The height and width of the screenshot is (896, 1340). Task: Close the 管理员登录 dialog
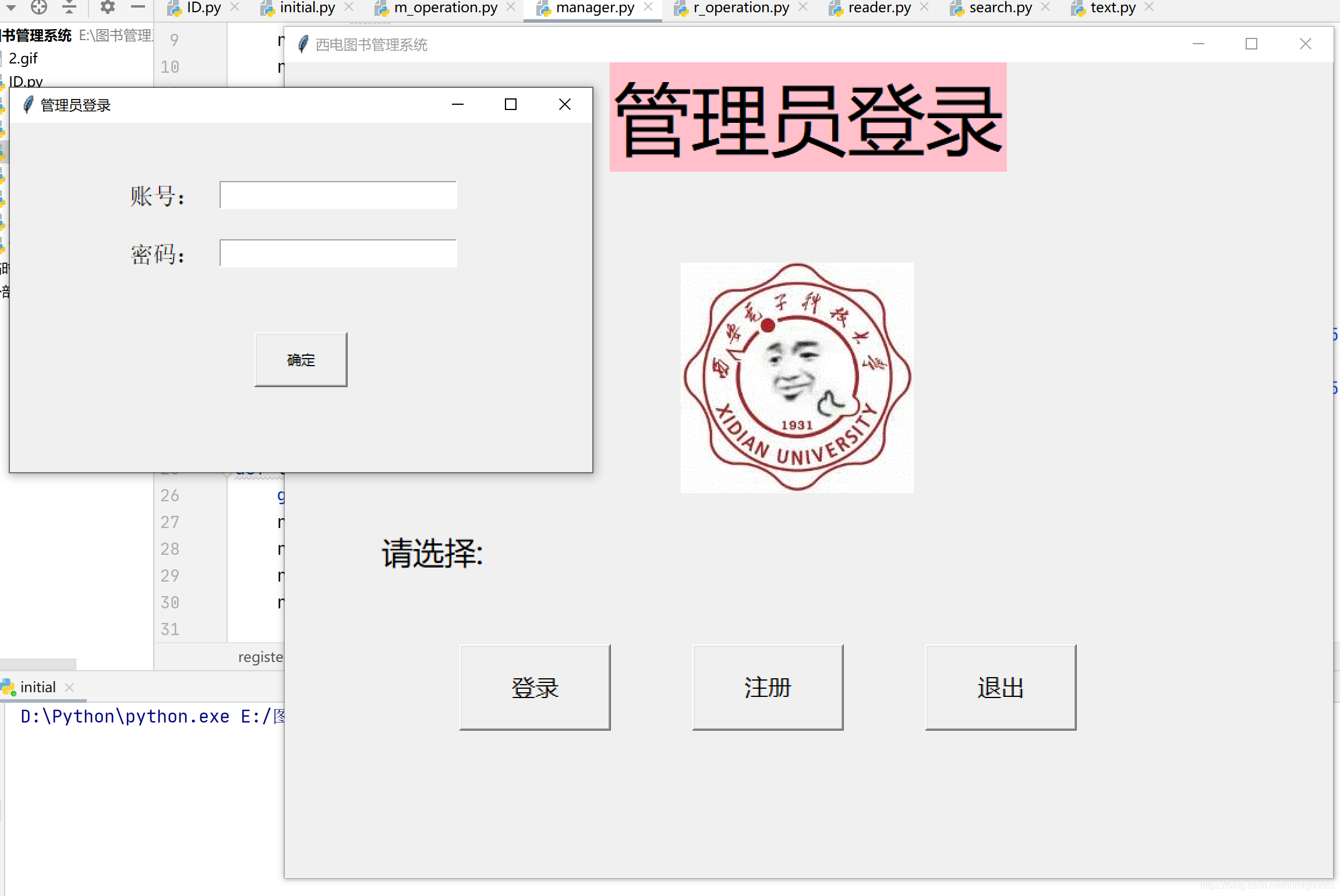pyautogui.click(x=564, y=105)
